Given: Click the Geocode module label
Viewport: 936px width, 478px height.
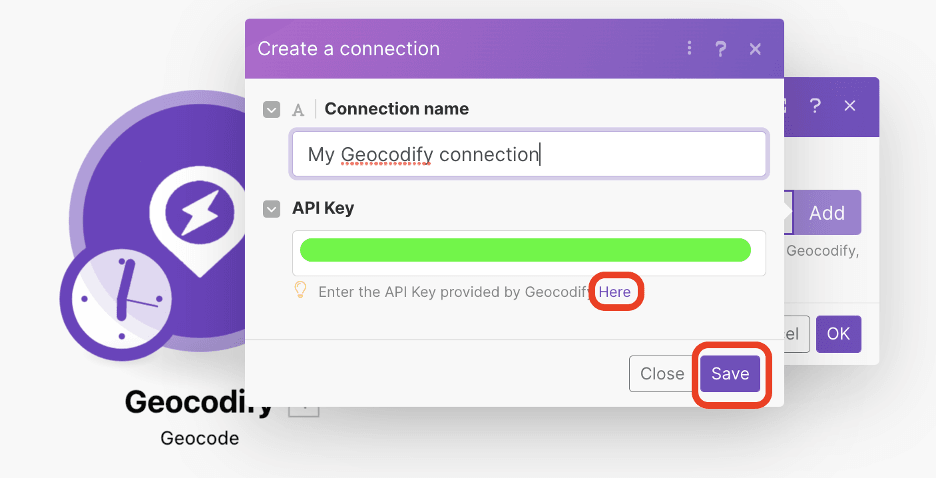Looking at the screenshot, I should tap(200, 438).
